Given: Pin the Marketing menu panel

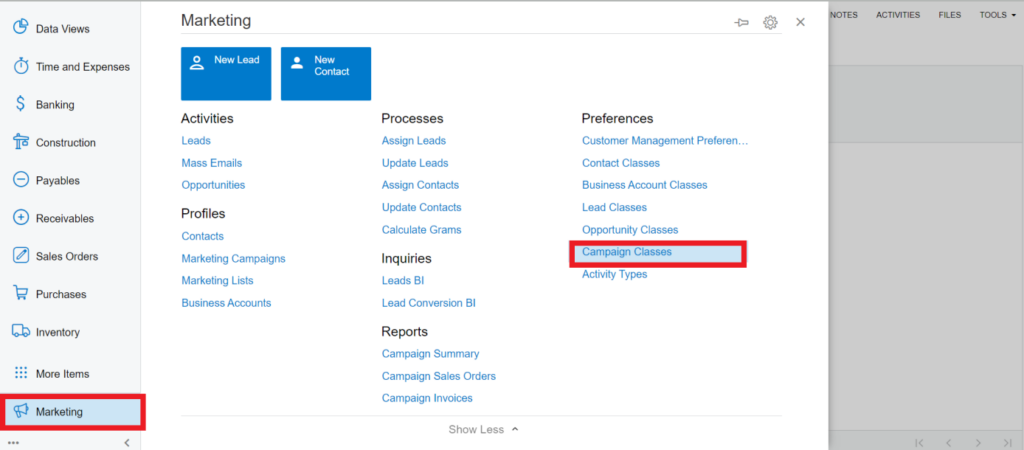Looking at the screenshot, I should tap(742, 22).
